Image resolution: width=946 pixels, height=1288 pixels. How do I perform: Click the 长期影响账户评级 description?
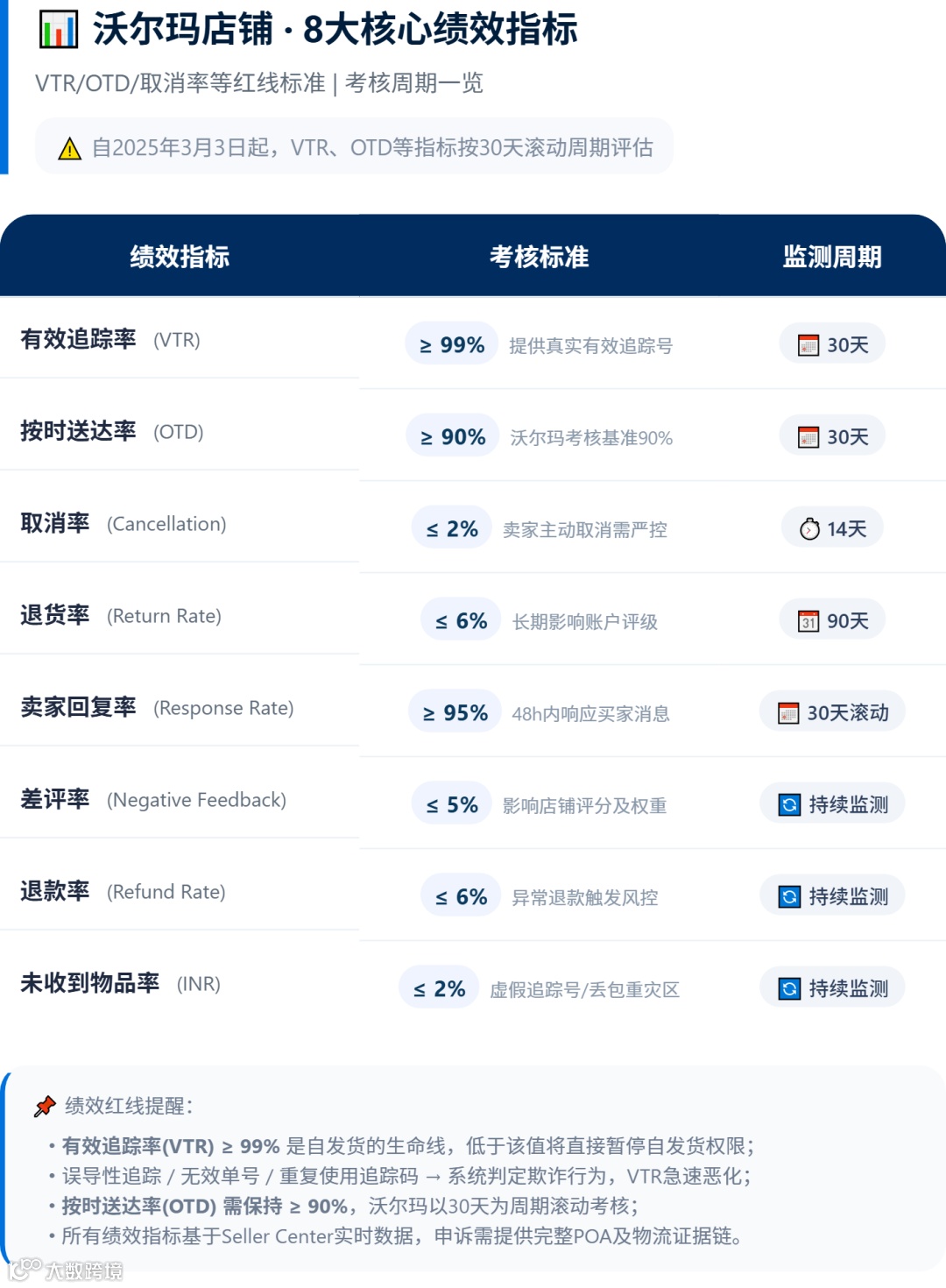pos(585,622)
